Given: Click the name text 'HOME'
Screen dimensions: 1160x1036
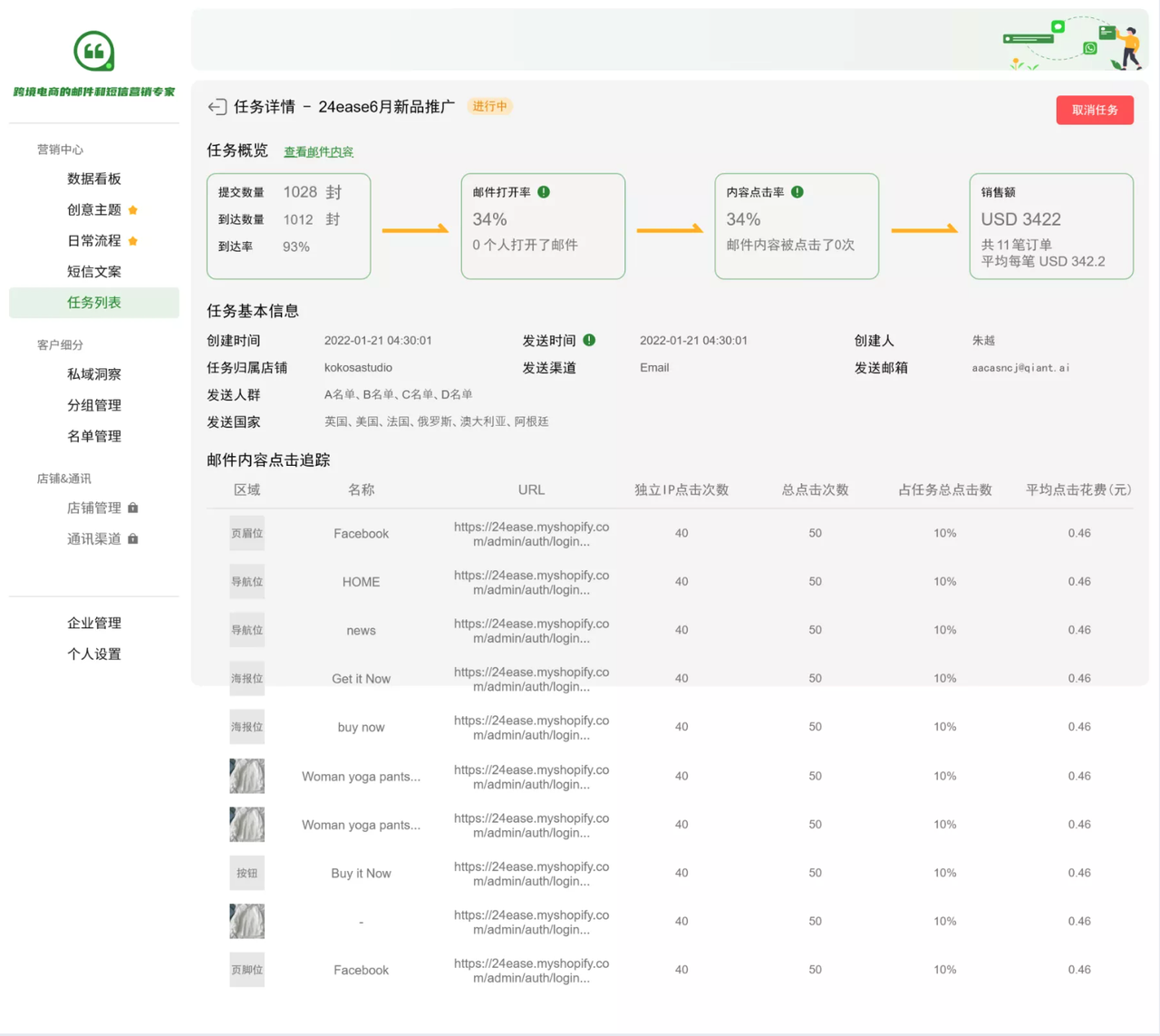Looking at the screenshot, I should pos(361,582).
